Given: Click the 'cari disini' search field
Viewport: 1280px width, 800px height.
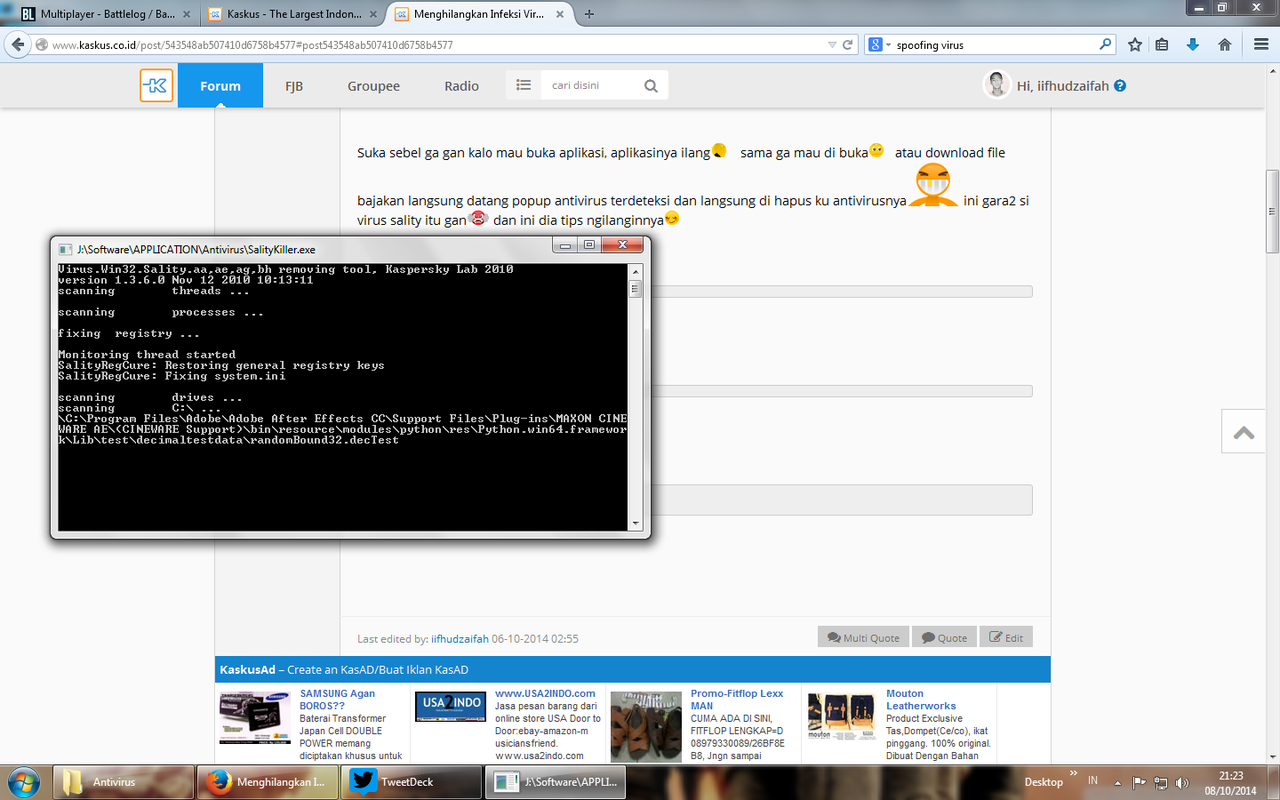Looking at the screenshot, I should [x=590, y=86].
